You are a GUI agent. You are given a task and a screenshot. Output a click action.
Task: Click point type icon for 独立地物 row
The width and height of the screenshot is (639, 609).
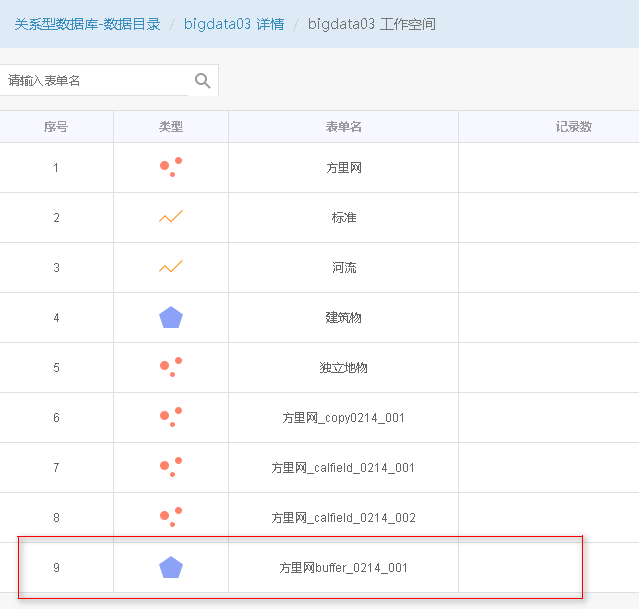[x=171, y=367]
